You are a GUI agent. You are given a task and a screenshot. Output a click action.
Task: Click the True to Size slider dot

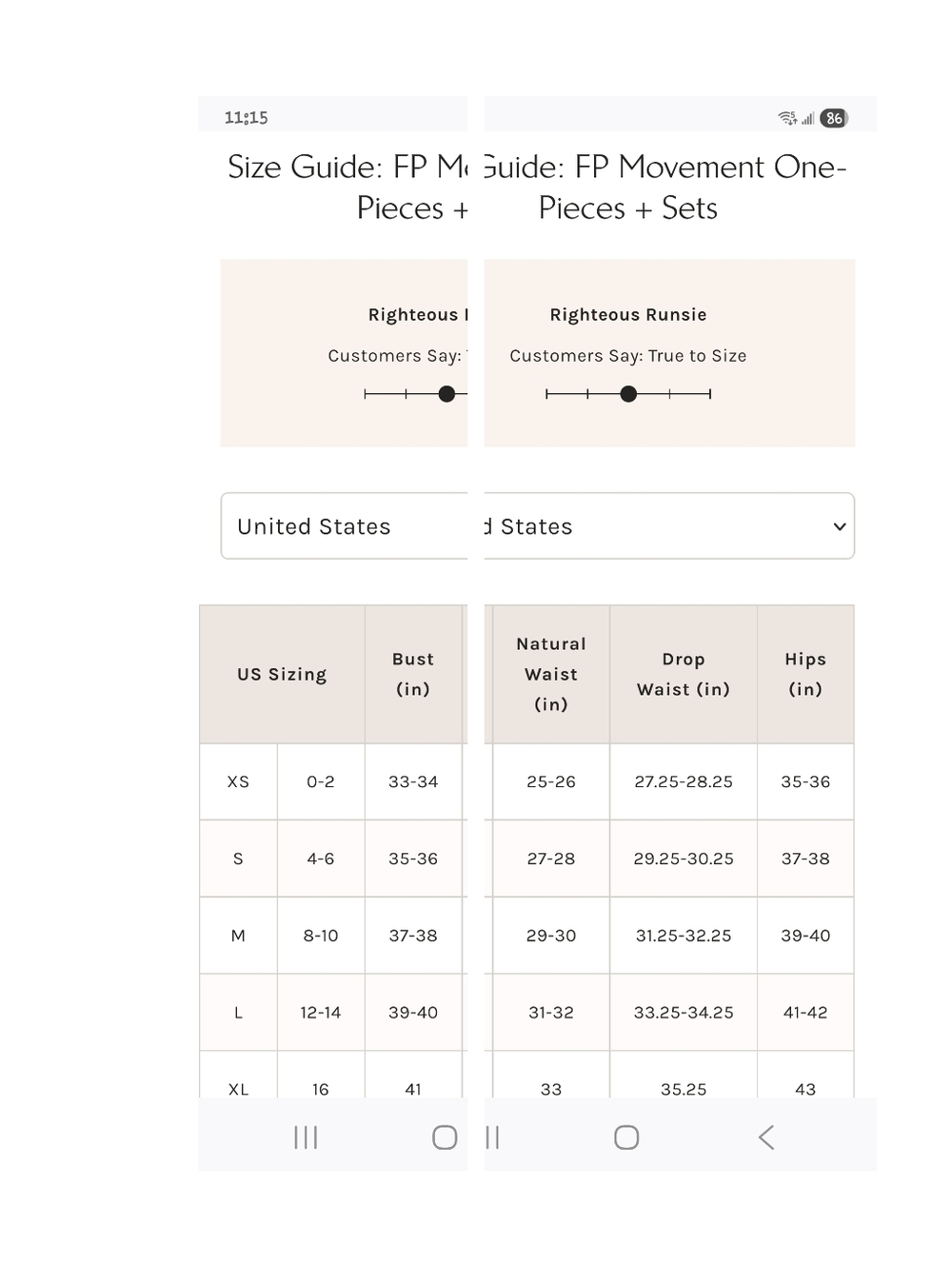tap(628, 394)
